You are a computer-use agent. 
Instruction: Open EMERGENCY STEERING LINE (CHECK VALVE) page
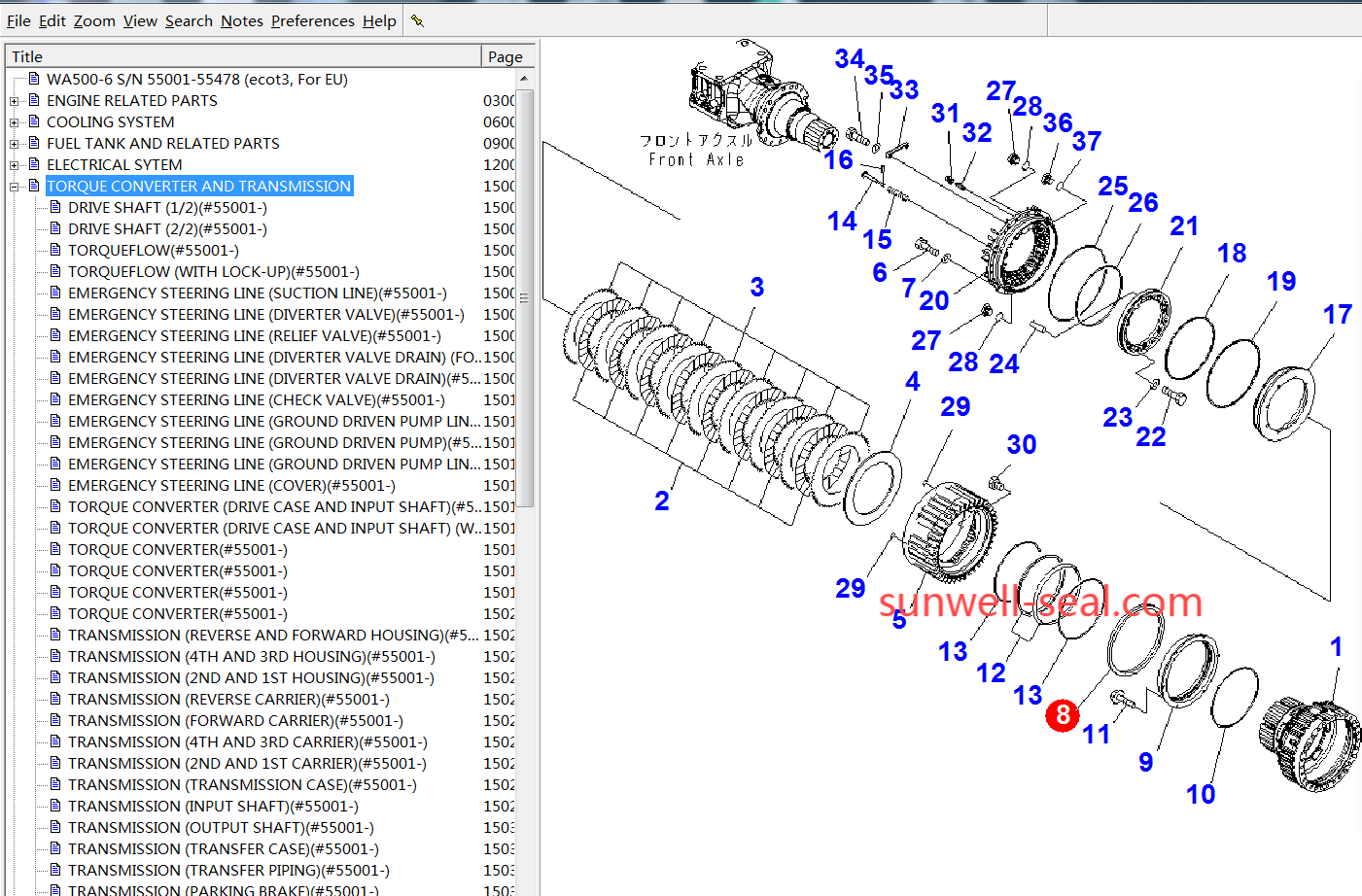(x=257, y=399)
